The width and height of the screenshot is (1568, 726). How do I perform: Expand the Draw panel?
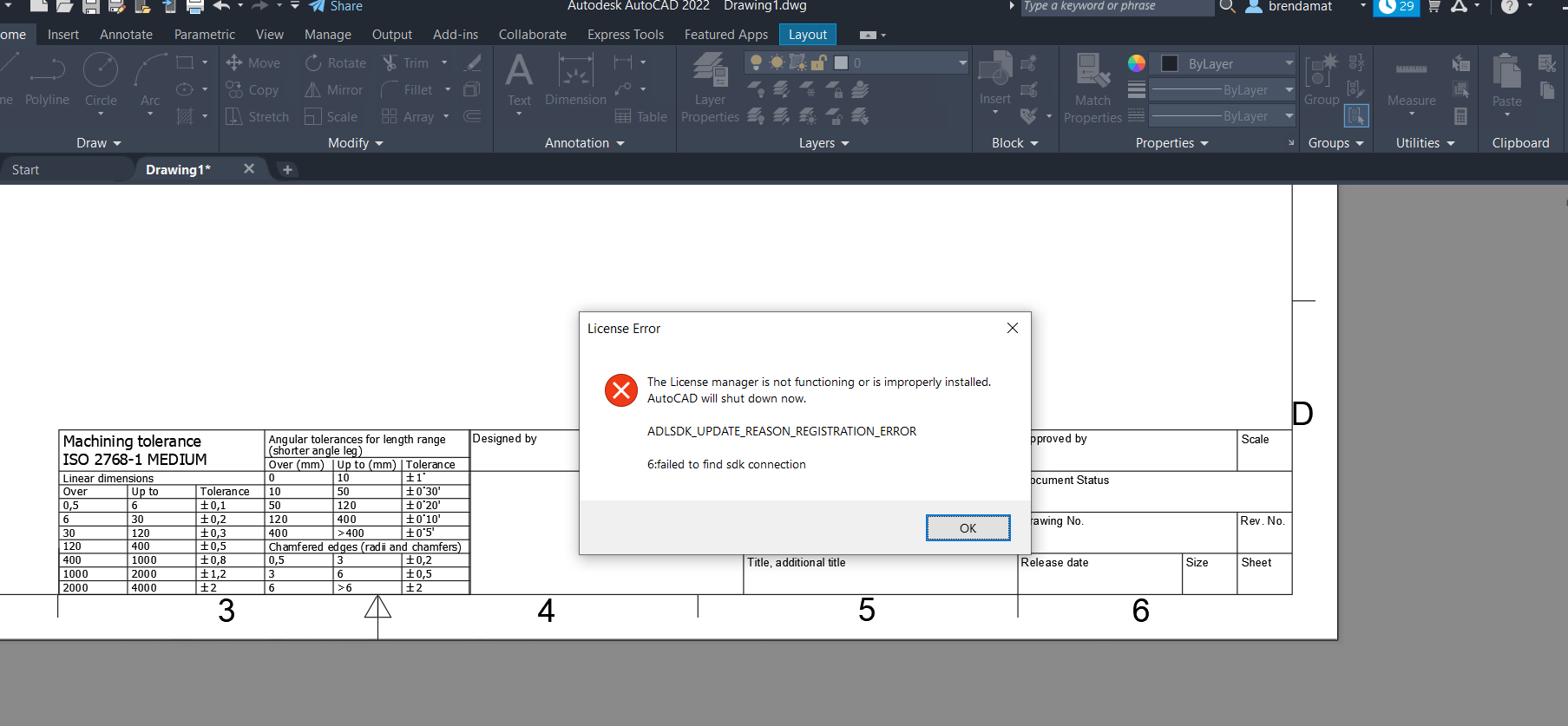pos(98,143)
